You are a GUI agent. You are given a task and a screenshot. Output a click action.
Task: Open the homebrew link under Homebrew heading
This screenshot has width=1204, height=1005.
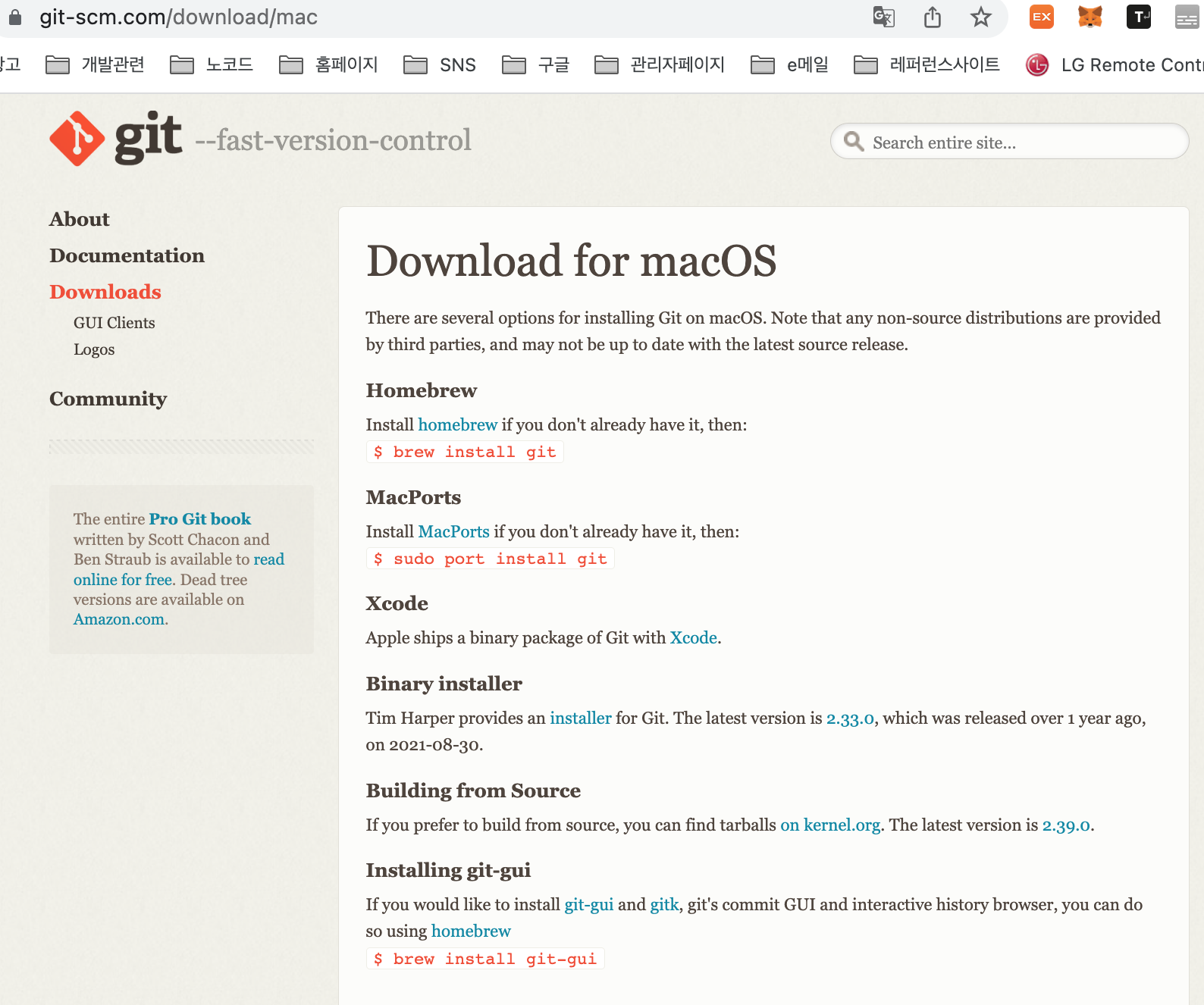click(x=458, y=425)
